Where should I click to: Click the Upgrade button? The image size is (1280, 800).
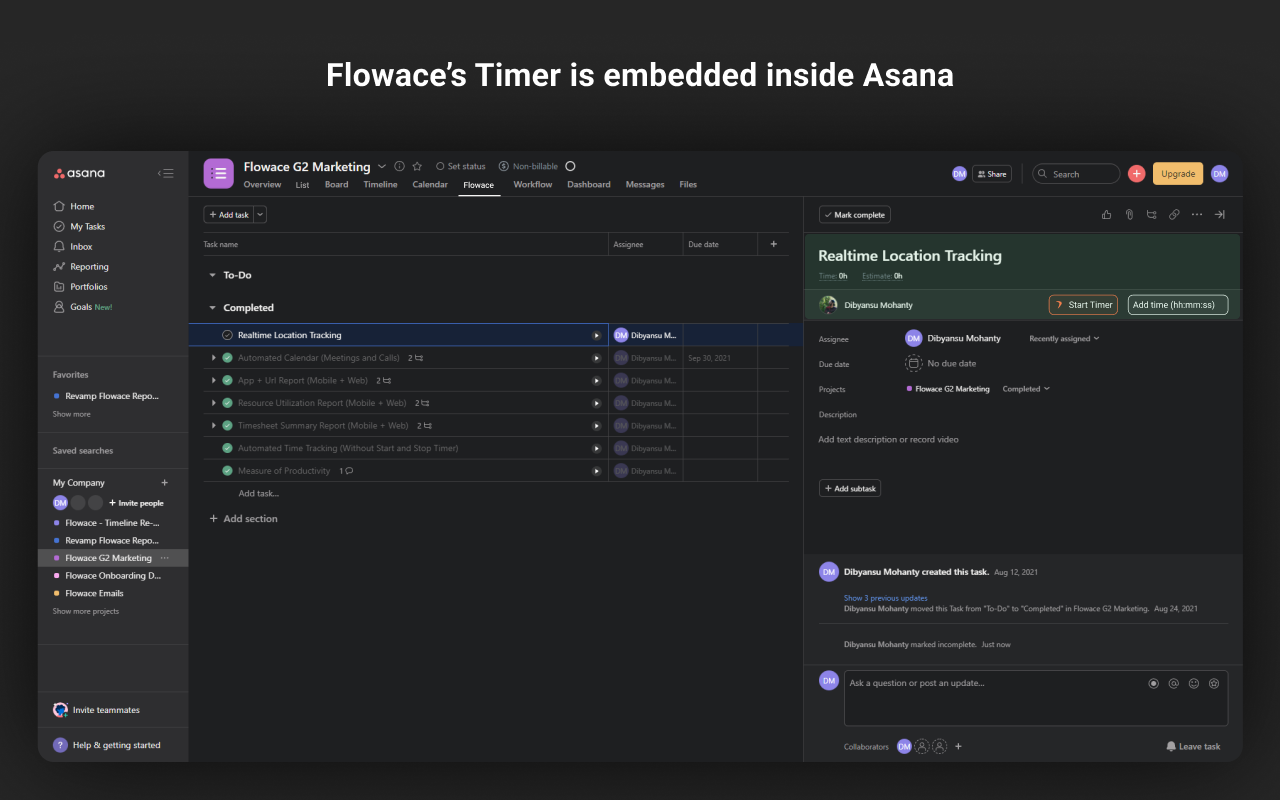click(x=1178, y=174)
